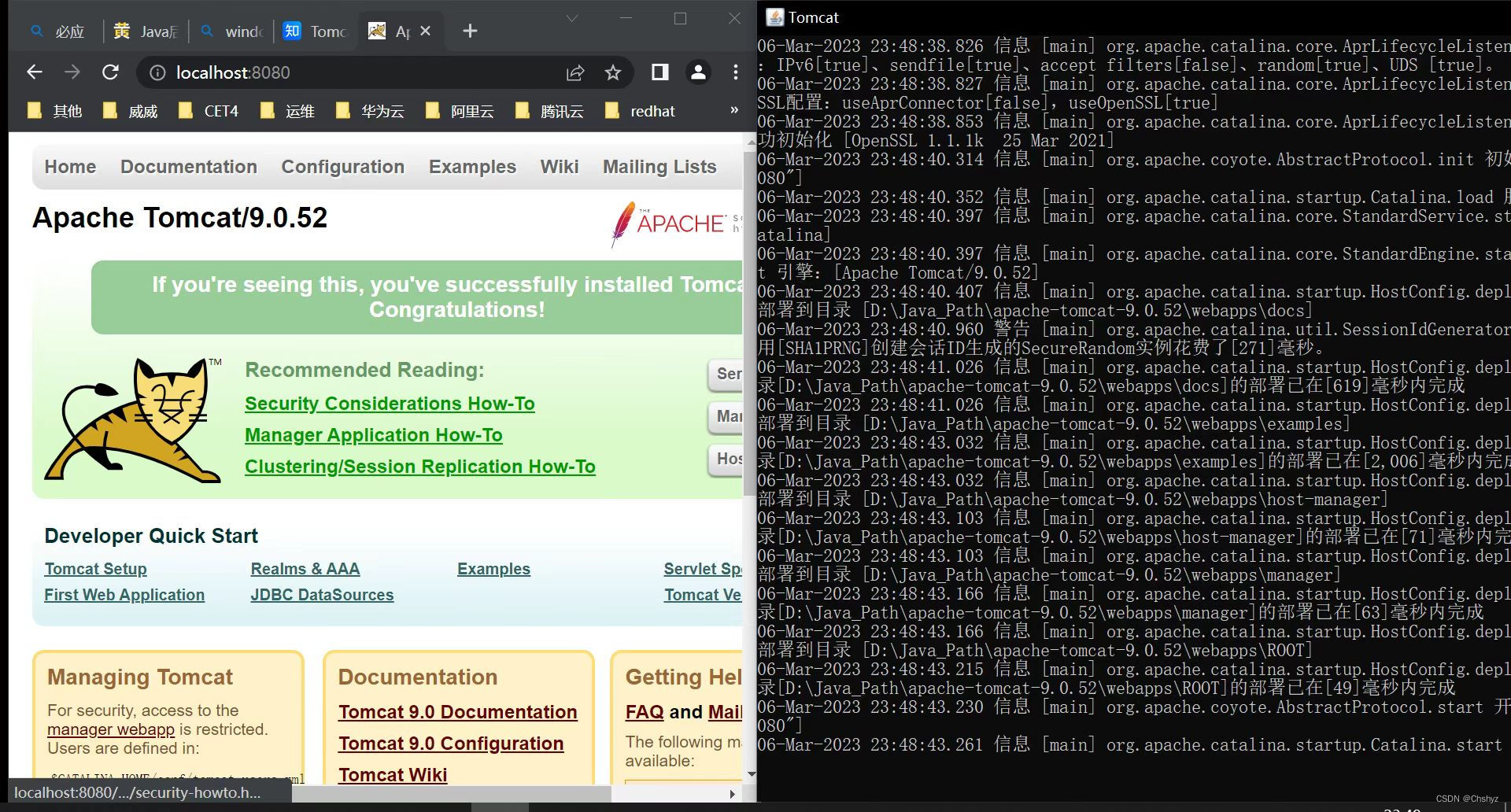1511x812 pixels.
Task: Open Tomcat 9.0 Configuration link
Action: pos(451,744)
